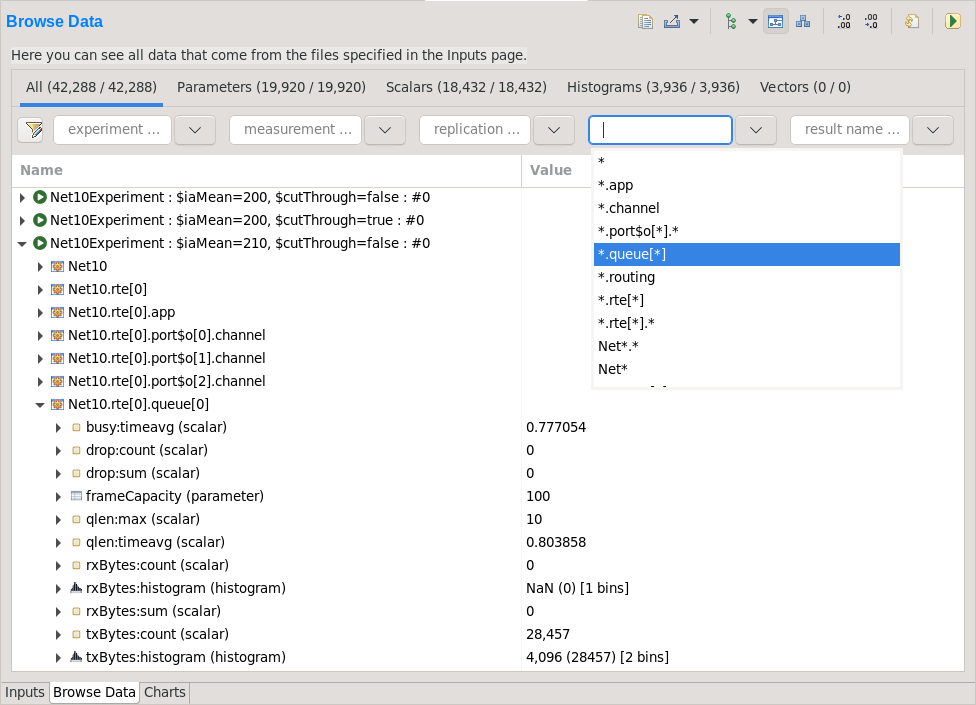Choose the '*.rte[*].*' suggestion
This screenshot has height=705, width=976.
click(747, 323)
